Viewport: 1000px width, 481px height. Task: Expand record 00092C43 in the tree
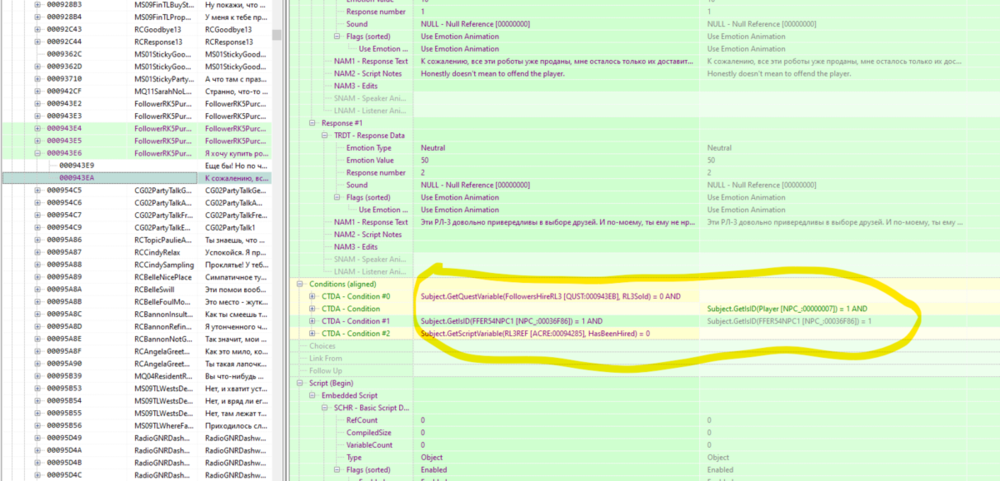(38, 29)
